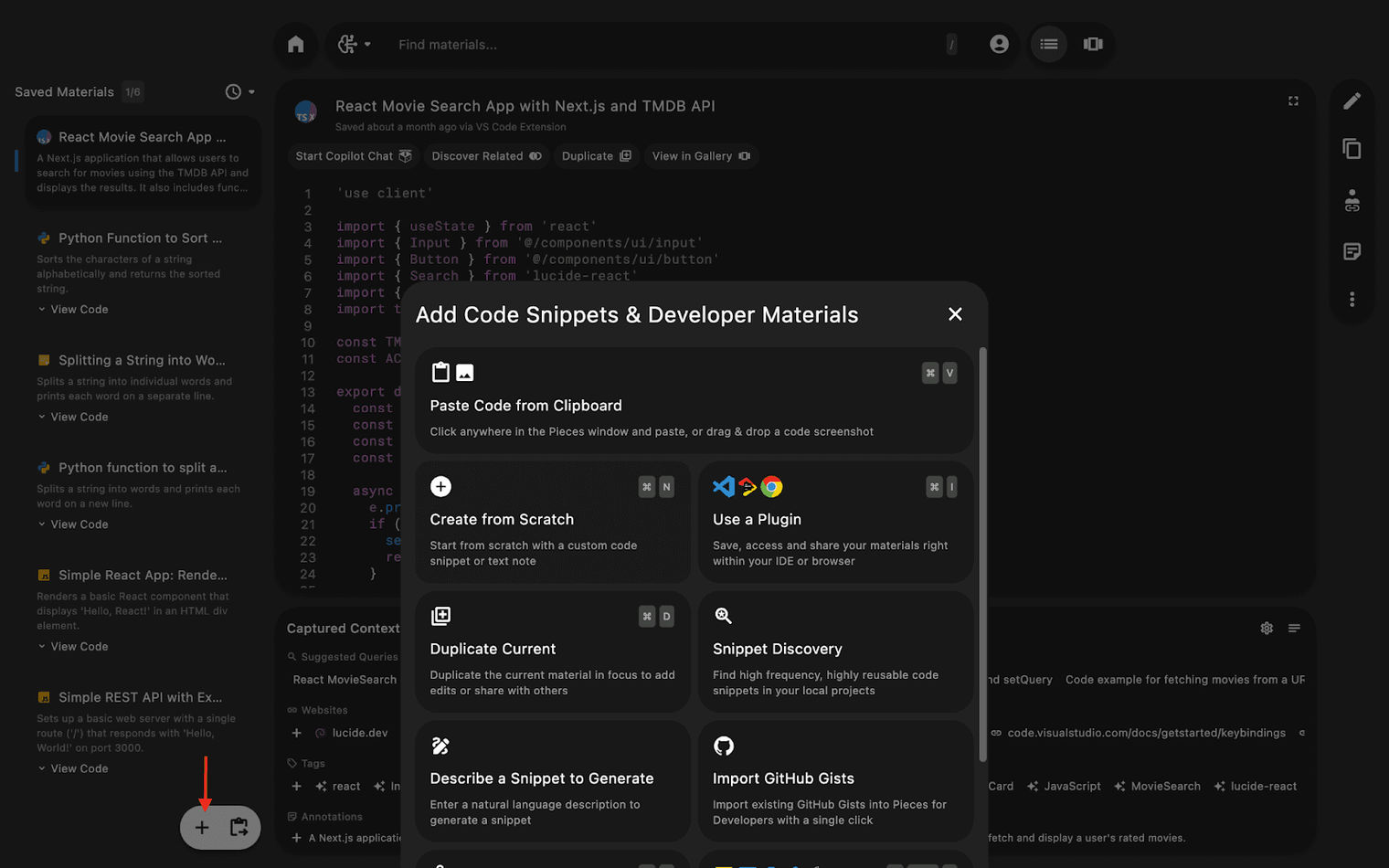Expand View Code under Splitting a String
1389x868 pixels.
click(73, 417)
